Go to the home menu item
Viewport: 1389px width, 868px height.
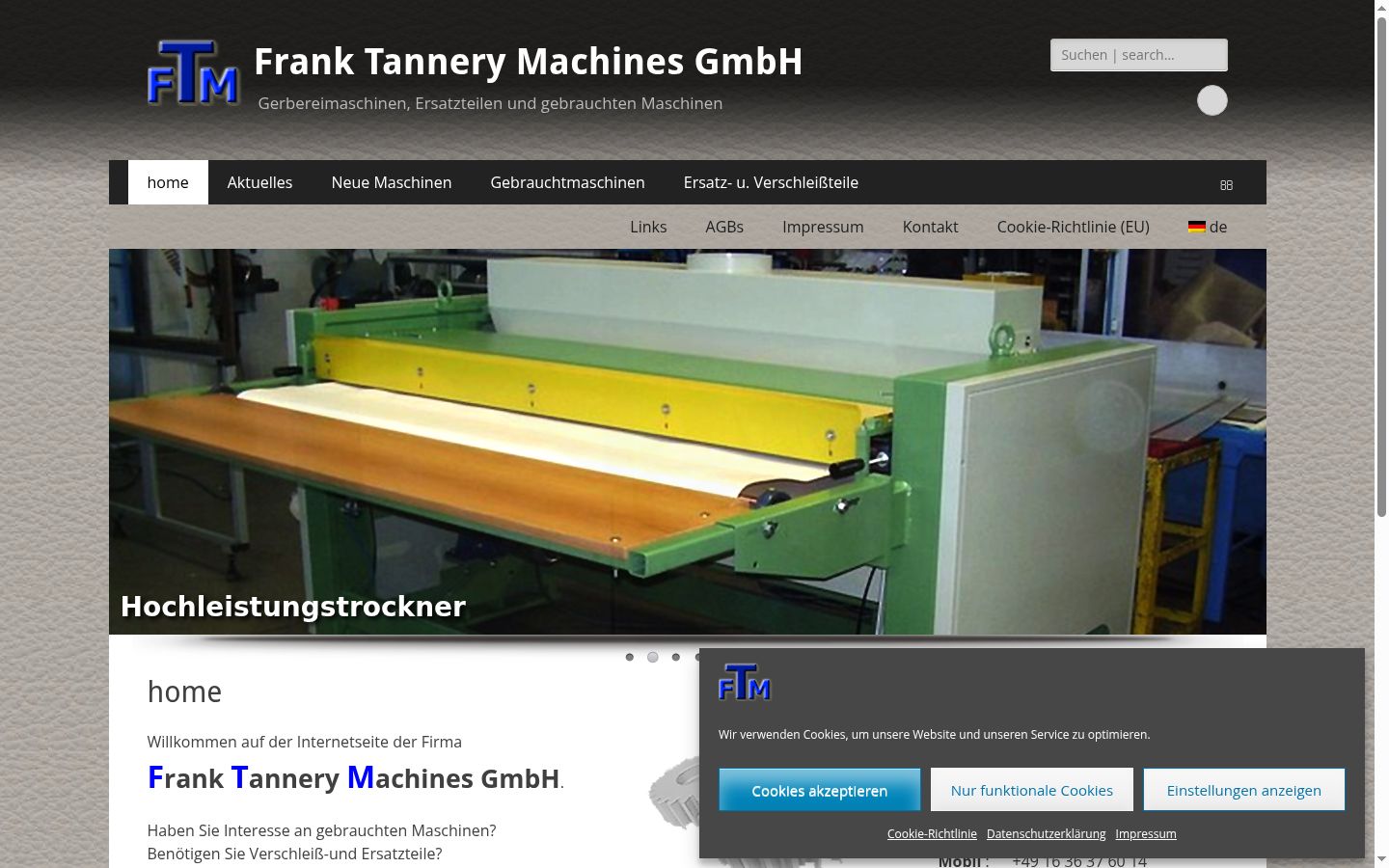pyautogui.click(x=168, y=182)
